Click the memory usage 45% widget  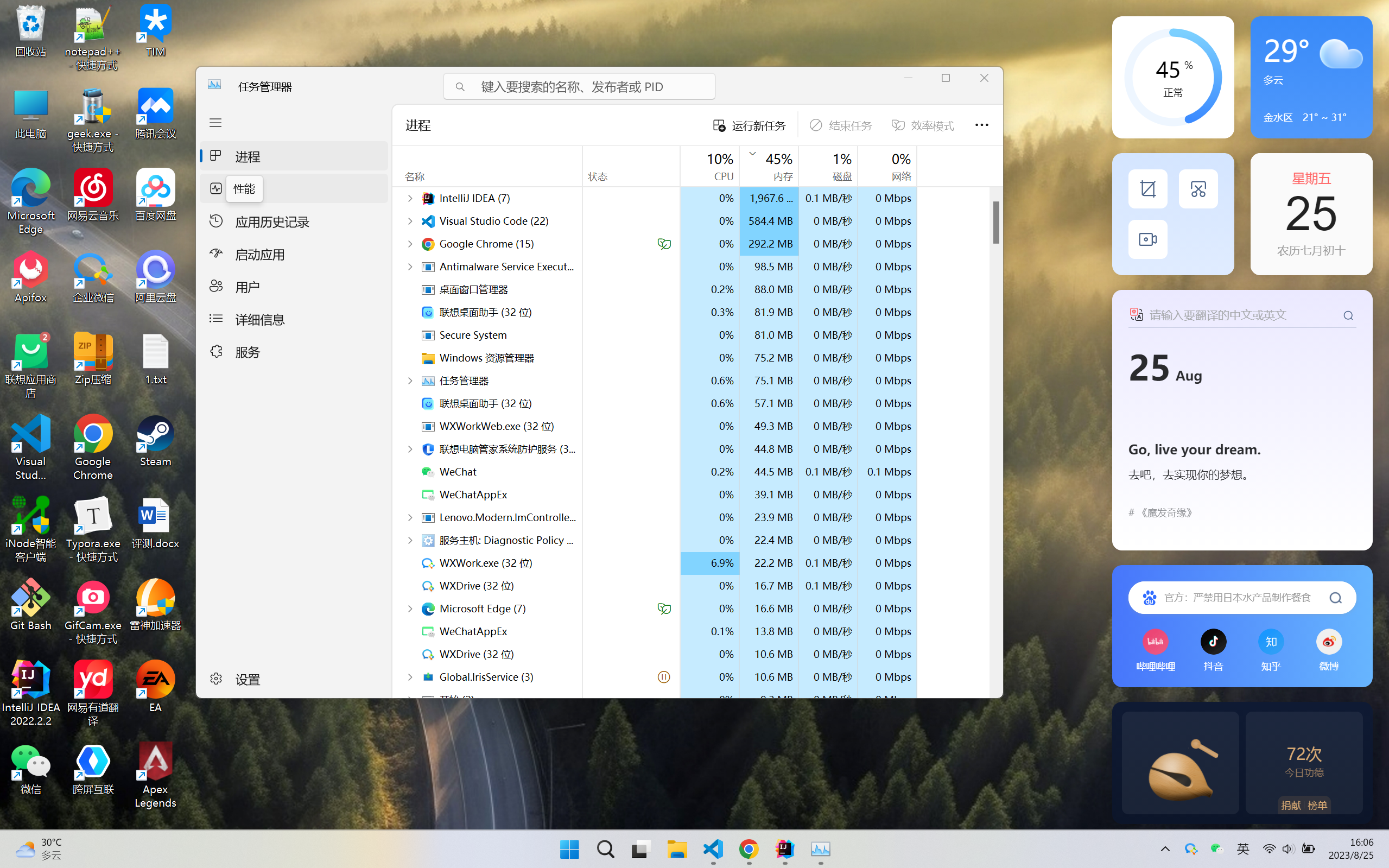tap(1172, 77)
